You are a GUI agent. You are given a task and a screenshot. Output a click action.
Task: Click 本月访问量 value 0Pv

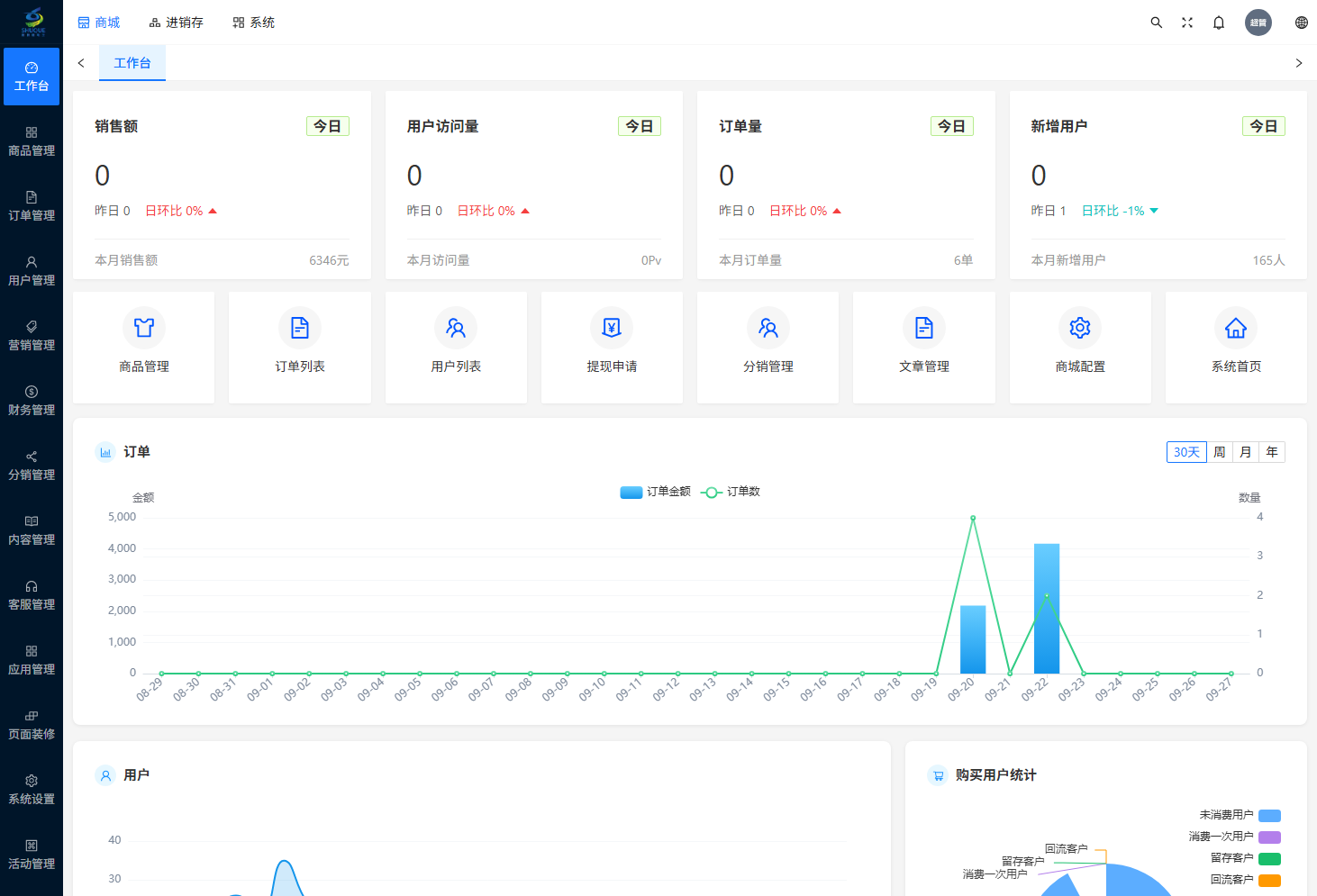click(x=651, y=260)
